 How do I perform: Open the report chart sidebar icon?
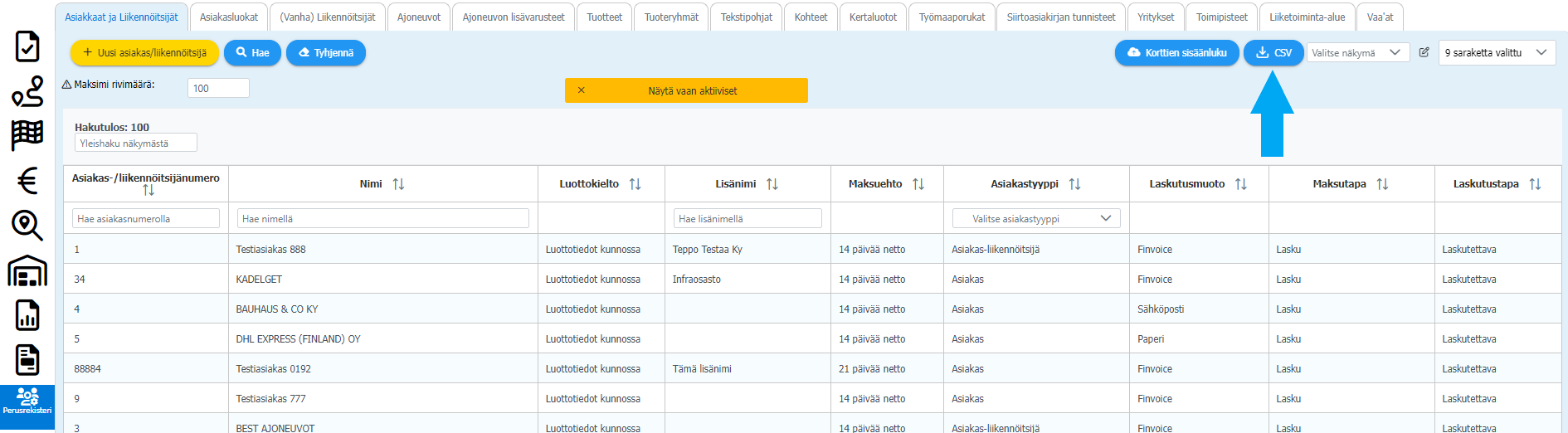point(27,315)
